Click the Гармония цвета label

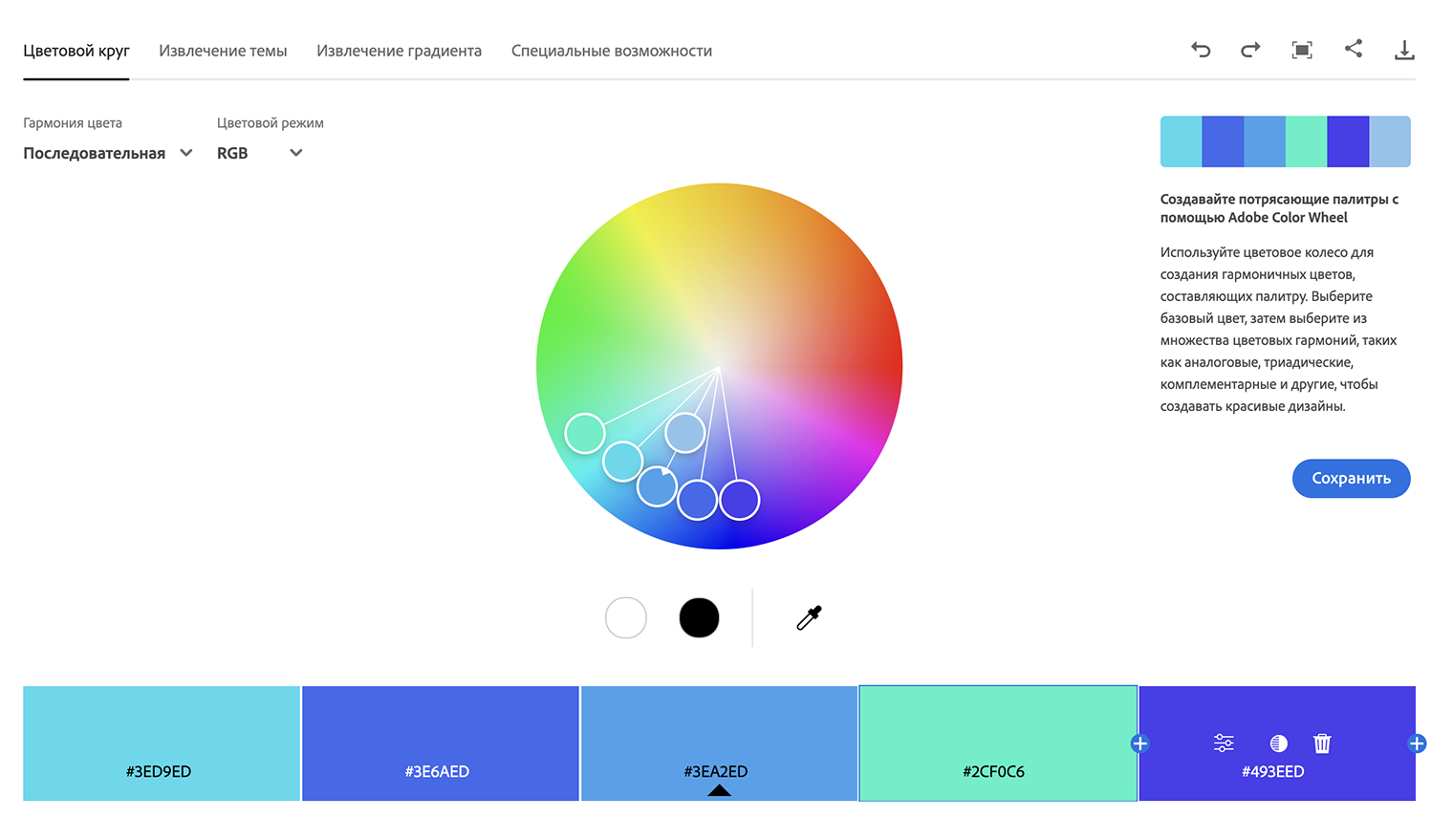pos(73,122)
